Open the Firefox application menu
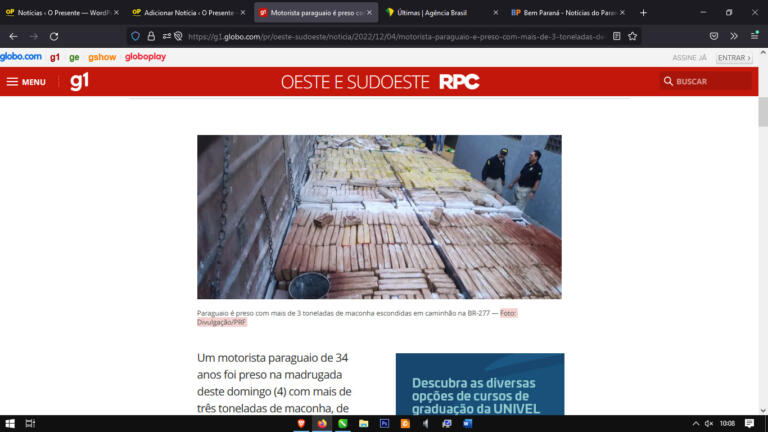The image size is (768, 432). tap(754, 36)
